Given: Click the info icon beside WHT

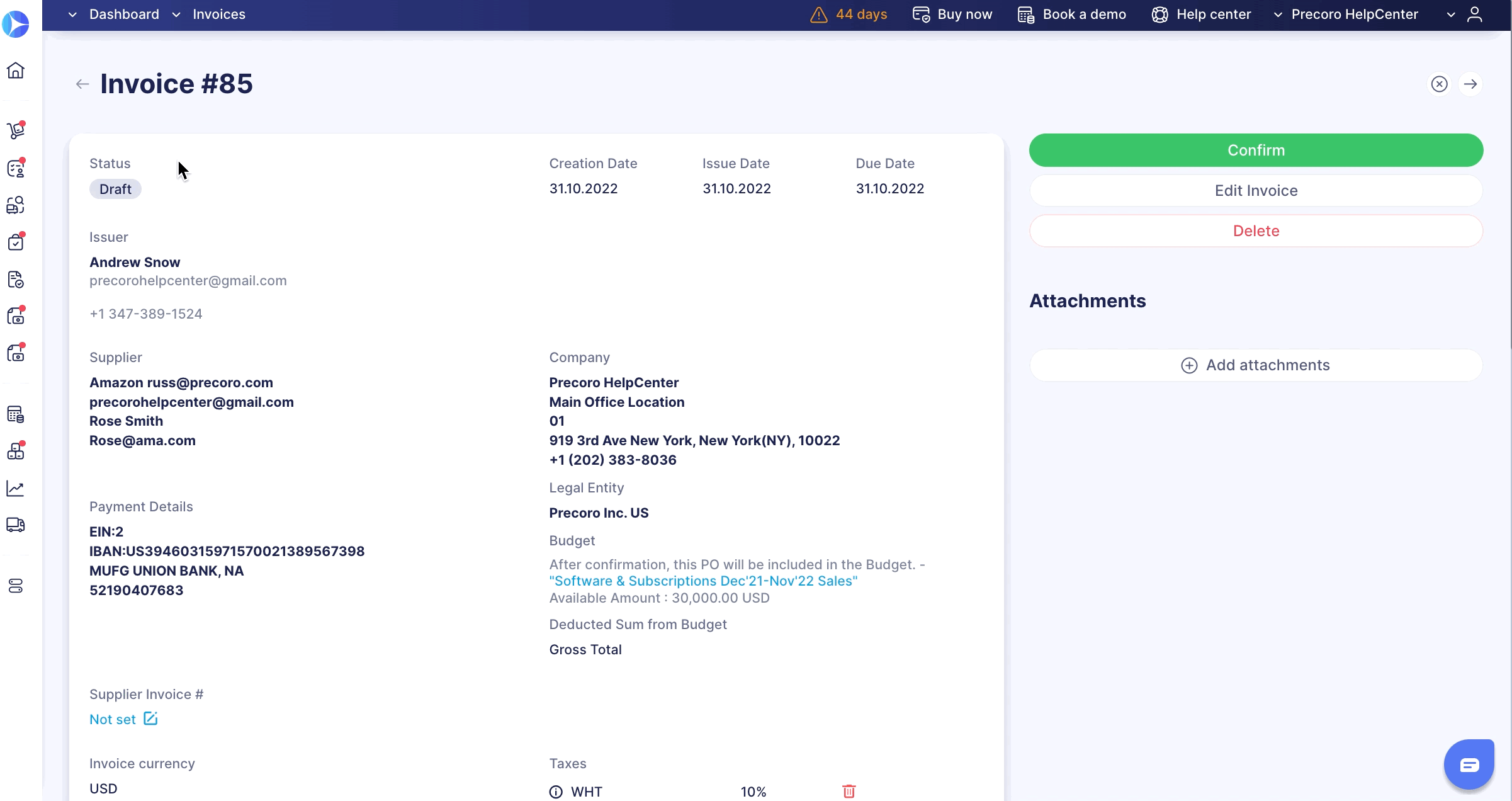Looking at the screenshot, I should tap(556, 792).
